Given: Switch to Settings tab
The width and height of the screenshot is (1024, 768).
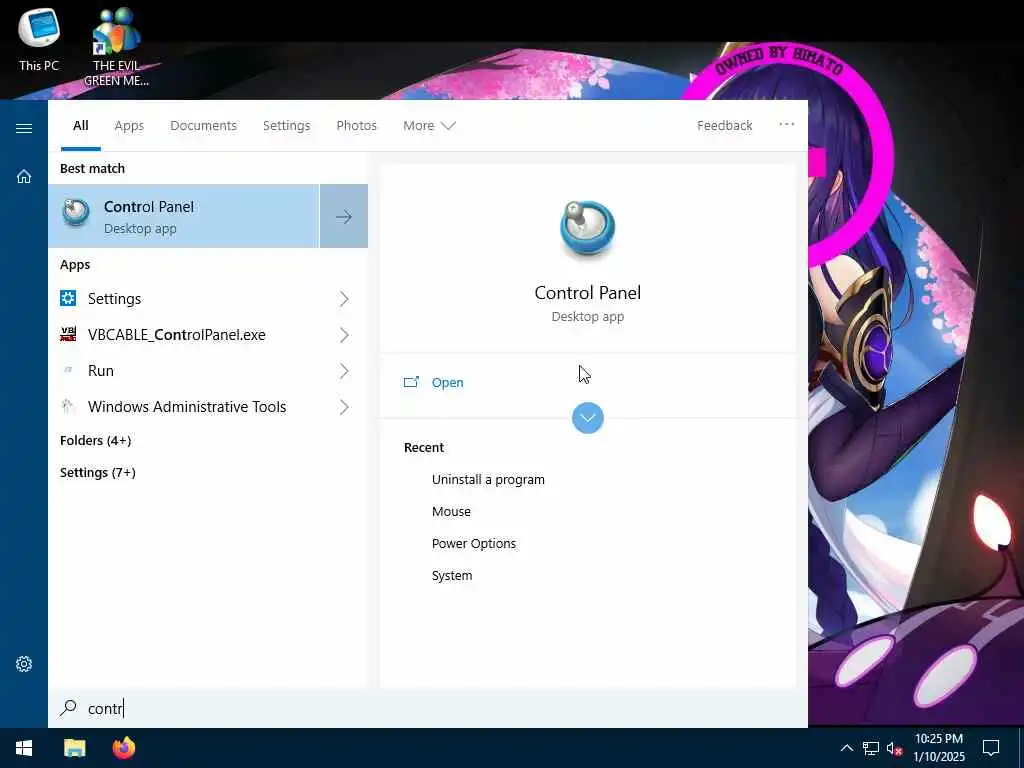Looking at the screenshot, I should tap(286, 125).
